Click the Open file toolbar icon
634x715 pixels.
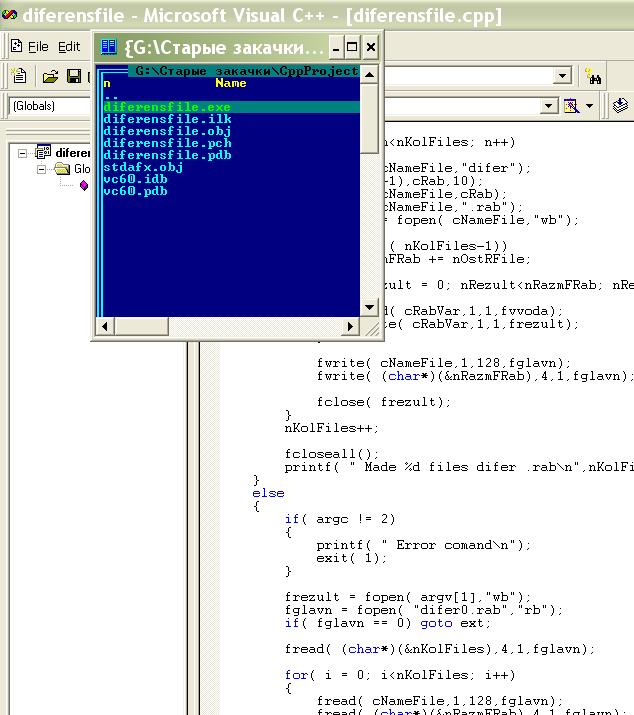[49, 77]
